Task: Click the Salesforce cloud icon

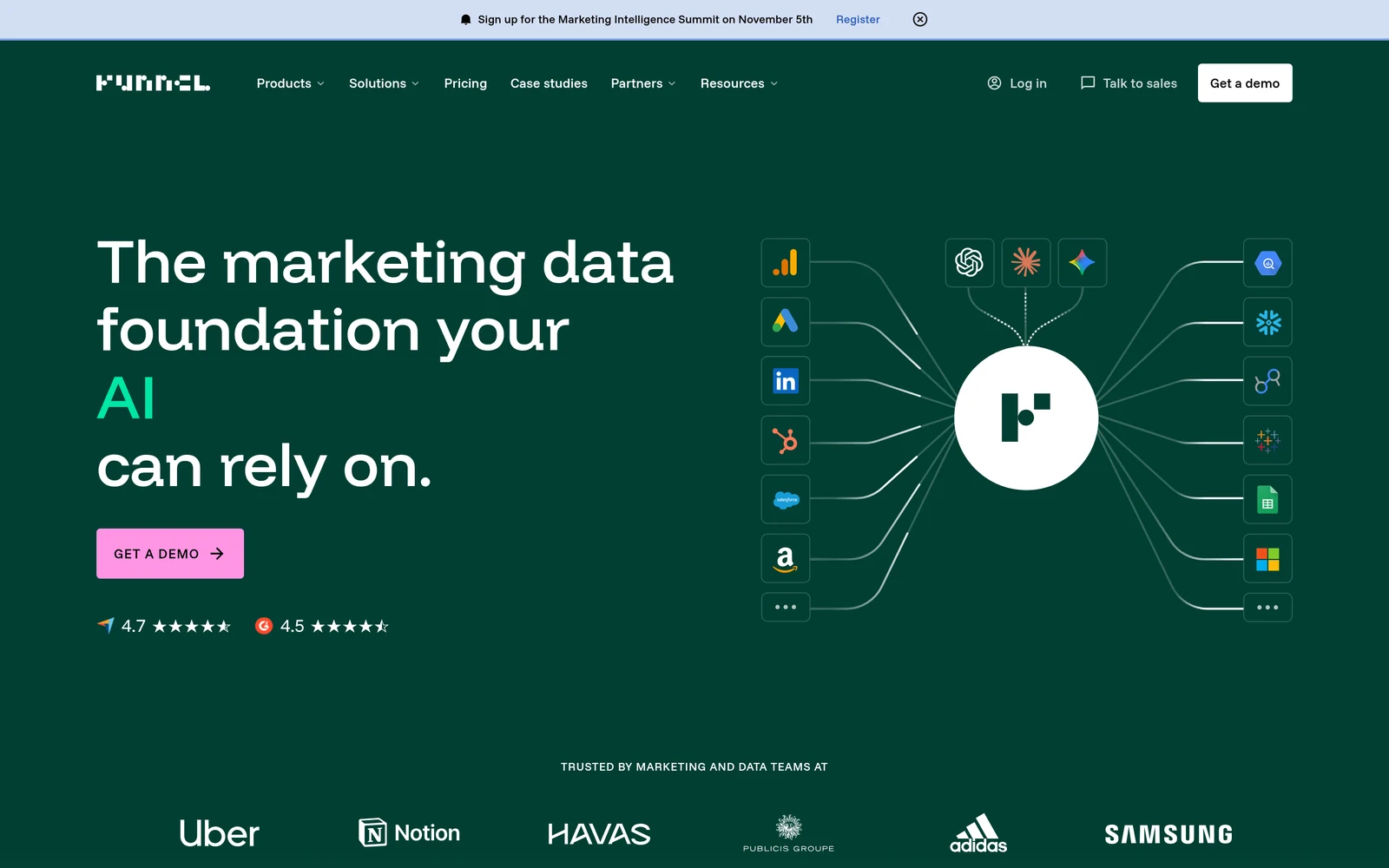Action: (x=786, y=499)
